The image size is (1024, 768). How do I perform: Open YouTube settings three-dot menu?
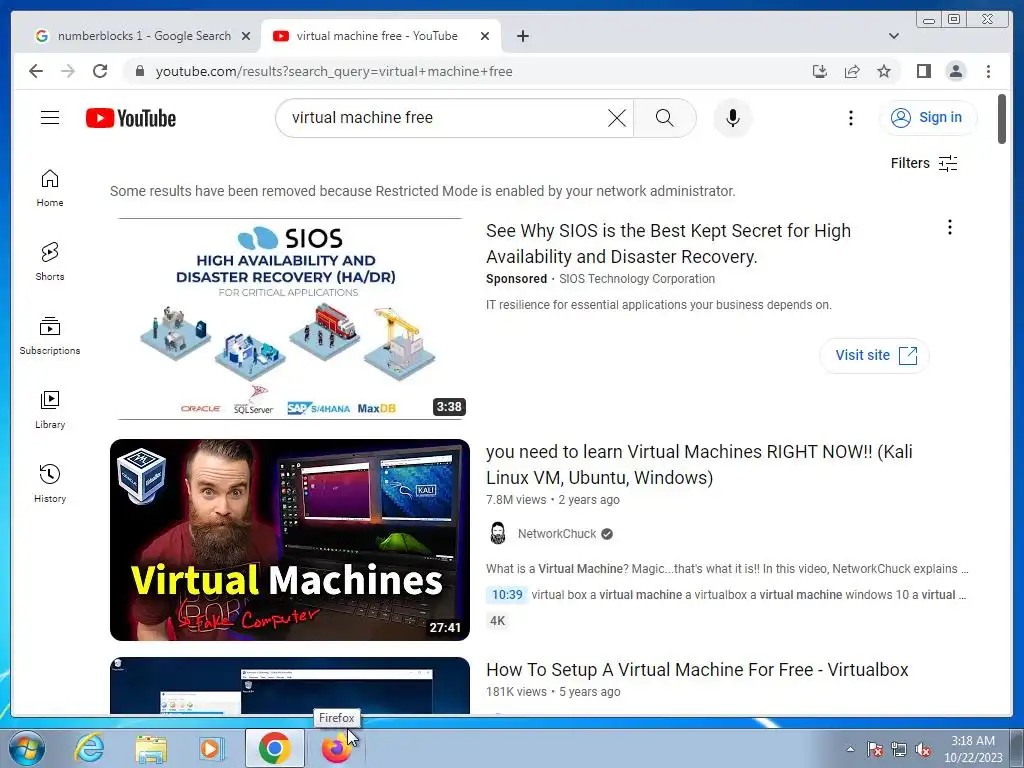click(850, 118)
